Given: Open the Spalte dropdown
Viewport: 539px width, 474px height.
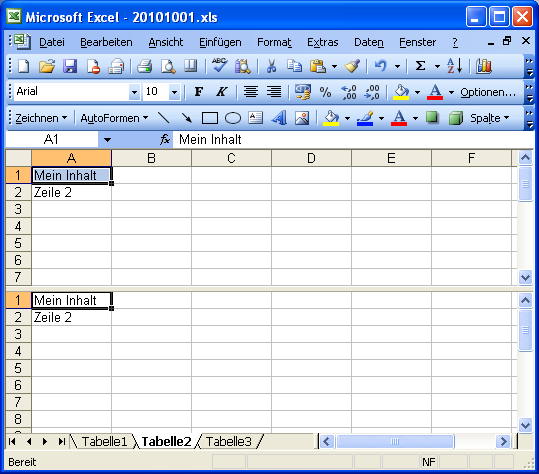Looking at the screenshot, I should [x=490, y=118].
